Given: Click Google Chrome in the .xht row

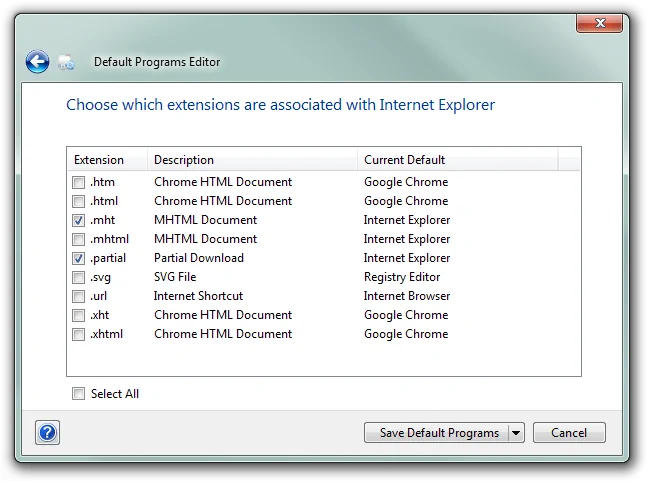Looking at the screenshot, I should pos(406,315).
